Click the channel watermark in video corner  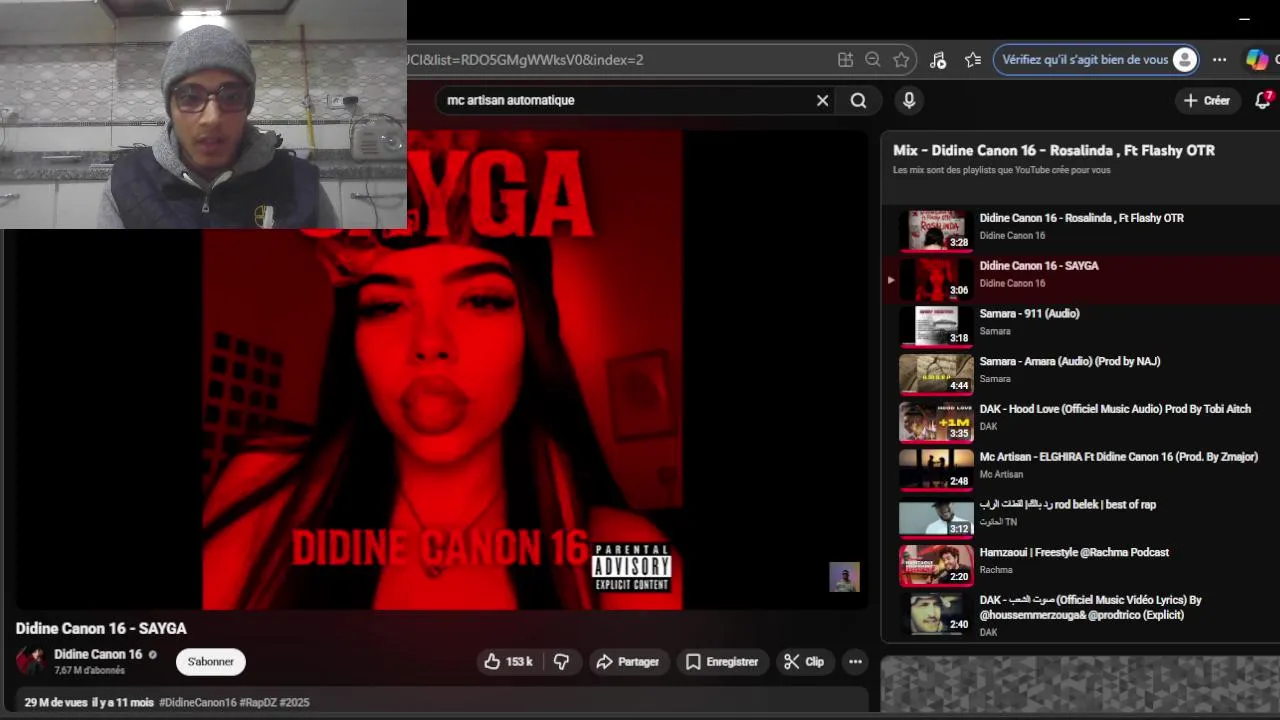[x=844, y=577]
